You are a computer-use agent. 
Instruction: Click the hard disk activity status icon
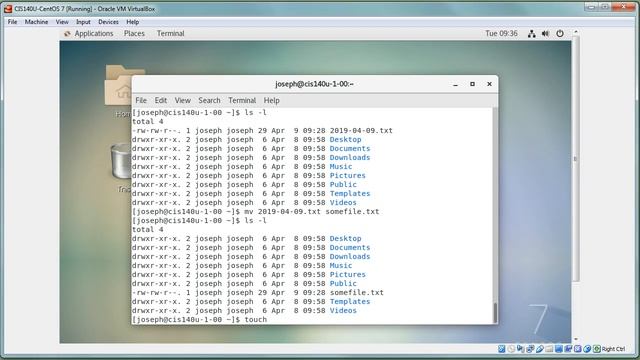(x=502, y=349)
